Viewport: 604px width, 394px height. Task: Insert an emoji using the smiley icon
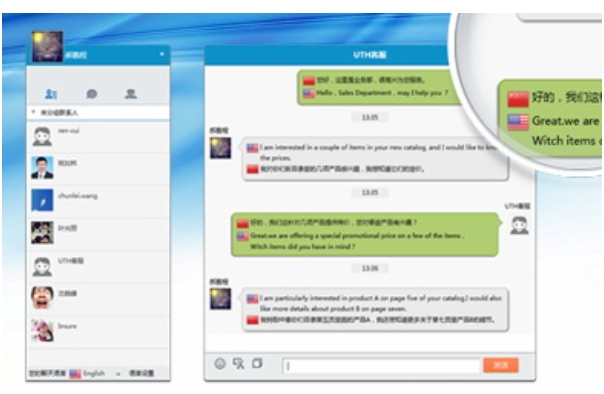pyautogui.click(x=220, y=363)
